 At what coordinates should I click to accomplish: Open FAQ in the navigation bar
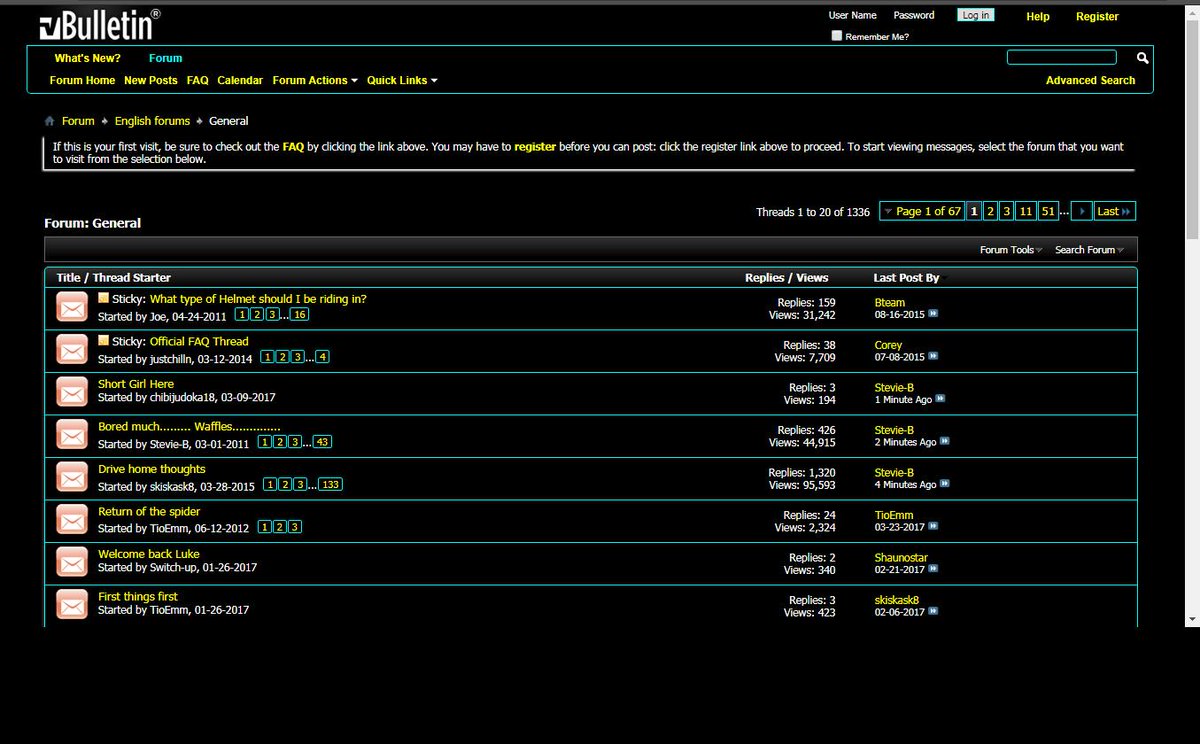pos(198,80)
